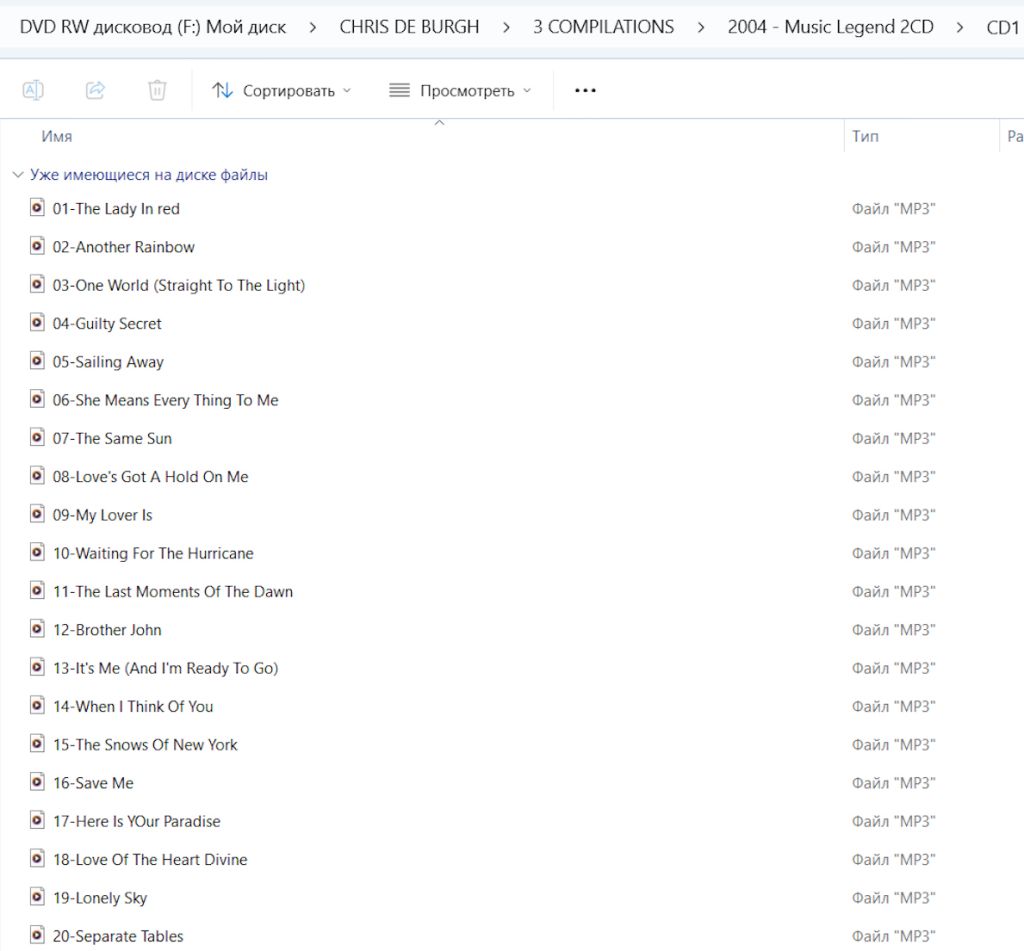Sort by the Тип column header

click(865, 136)
